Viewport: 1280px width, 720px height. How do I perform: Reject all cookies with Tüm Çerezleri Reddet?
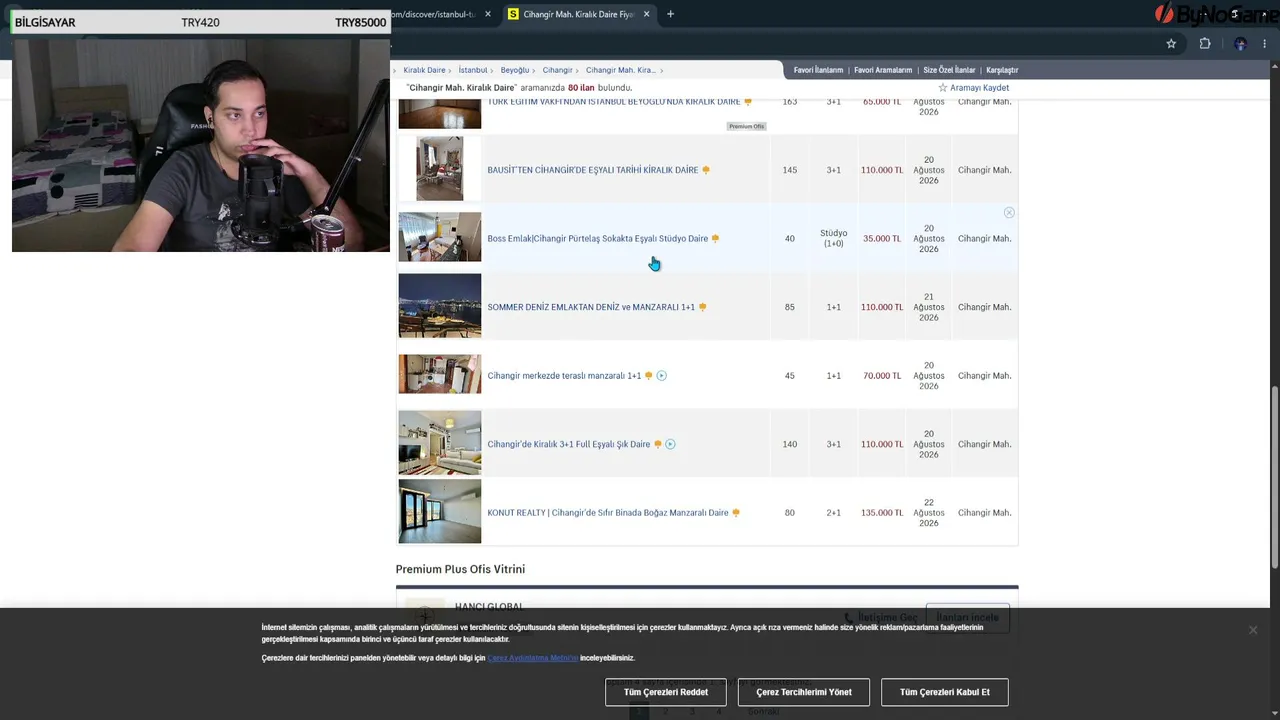pyautogui.click(x=666, y=692)
